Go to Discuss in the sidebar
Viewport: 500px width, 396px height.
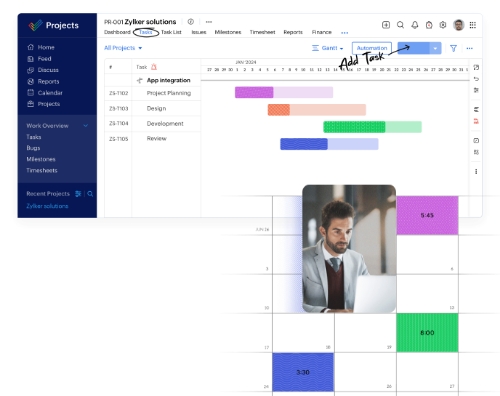pyautogui.click(x=43, y=70)
